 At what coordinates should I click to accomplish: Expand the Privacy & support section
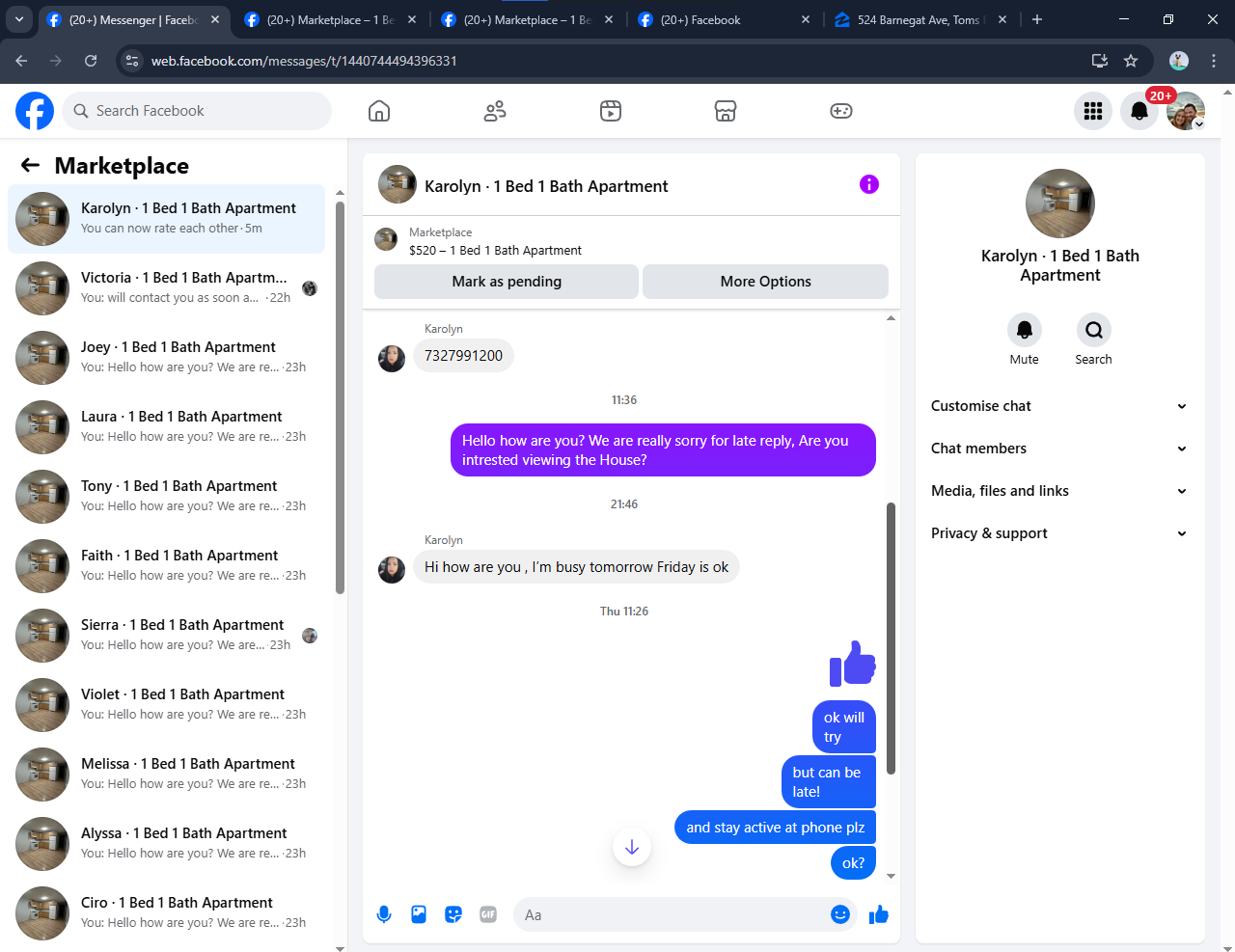point(1059,533)
